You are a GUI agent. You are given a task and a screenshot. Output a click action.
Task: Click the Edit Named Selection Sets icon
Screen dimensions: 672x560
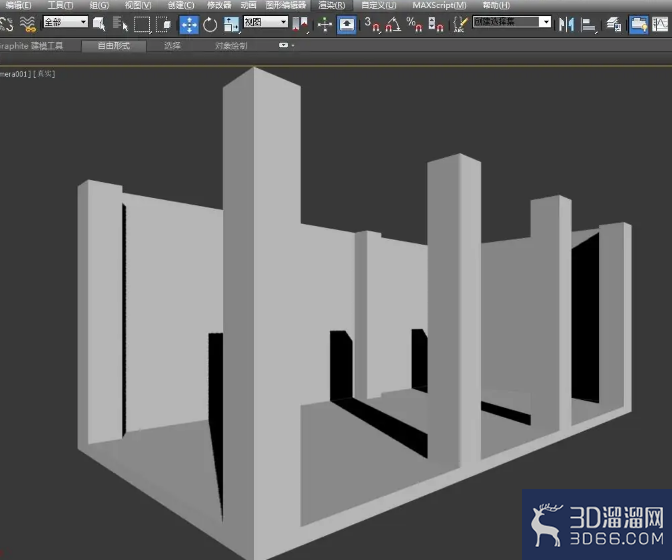(460, 24)
